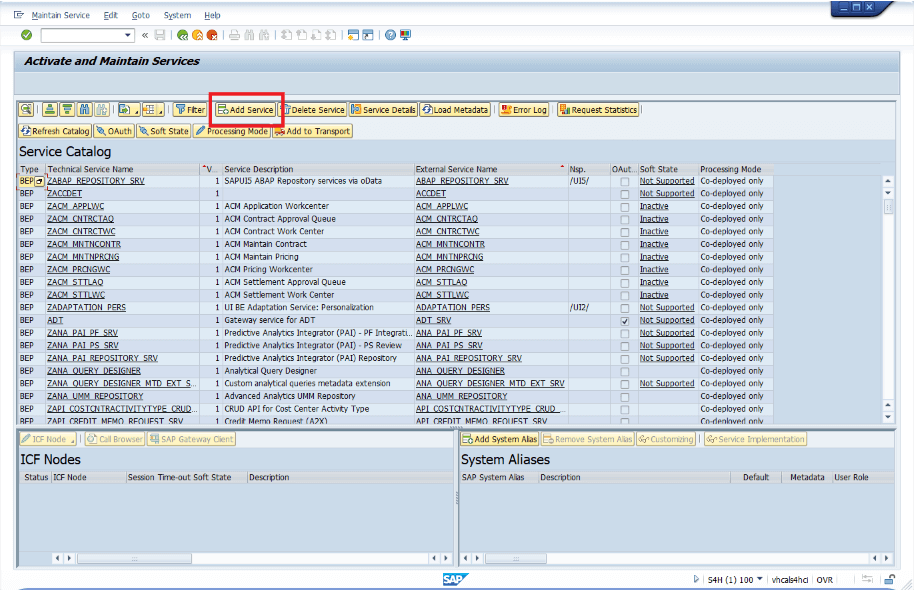Viewport: 914px width, 590px height.
Task: Click the red Cancel icon in toolbar
Action: click(212, 35)
